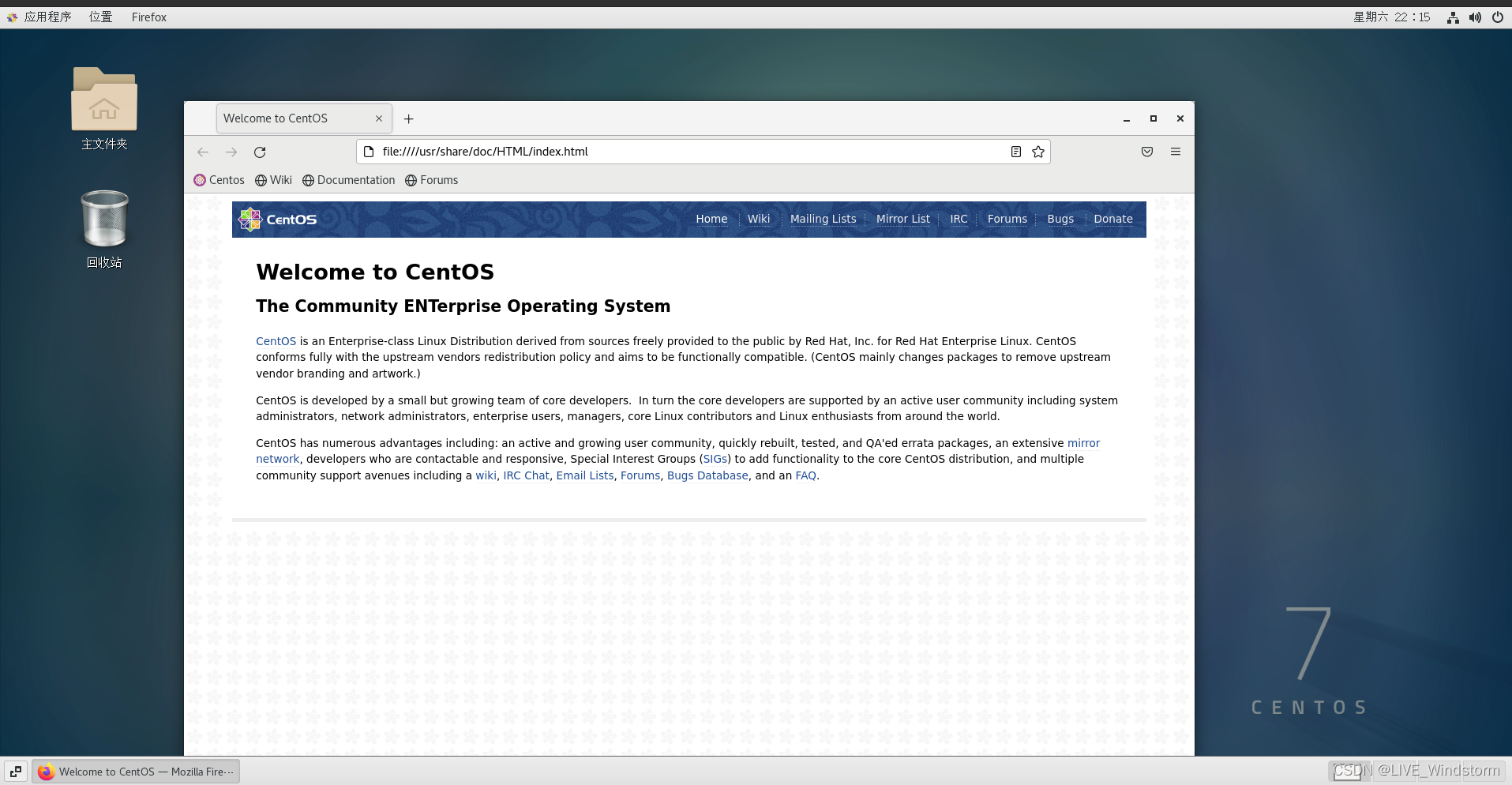Bookmark this page with star icon
The height and width of the screenshot is (785, 1512).
pyautogui.click(x=1038, y=152)
